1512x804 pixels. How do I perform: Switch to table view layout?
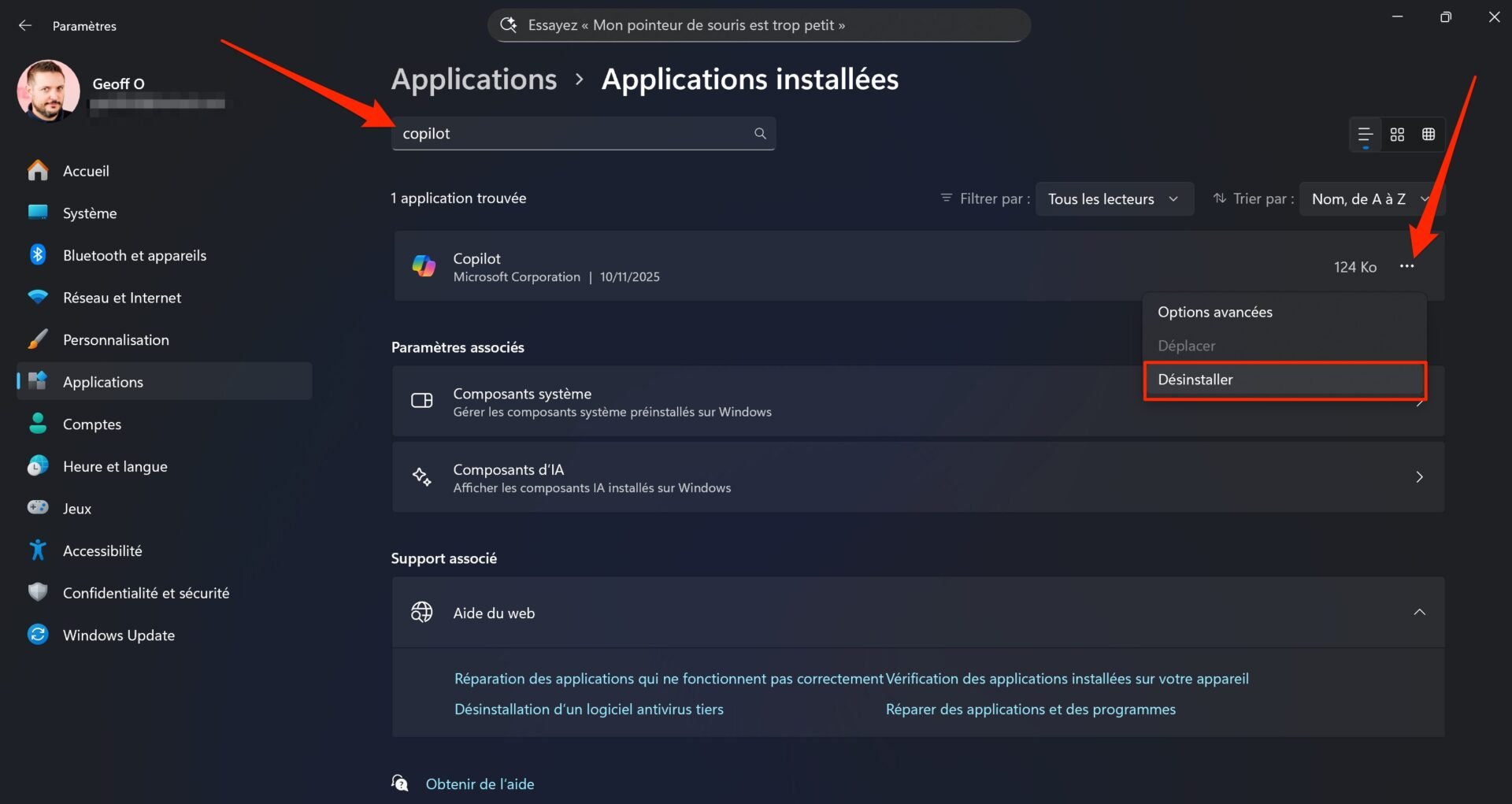coord(1429,134)
